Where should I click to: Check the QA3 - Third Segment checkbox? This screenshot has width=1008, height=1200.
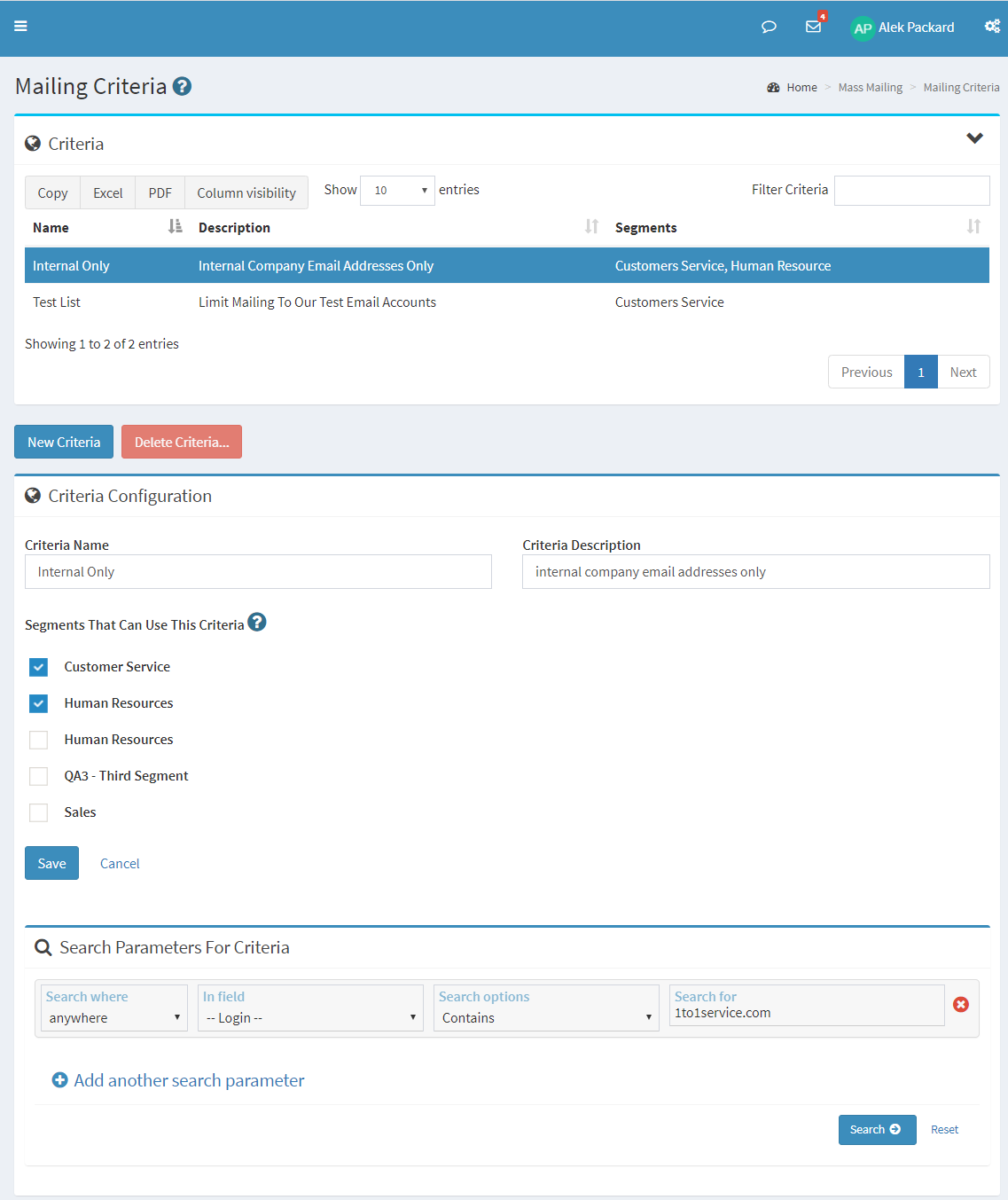38,776
